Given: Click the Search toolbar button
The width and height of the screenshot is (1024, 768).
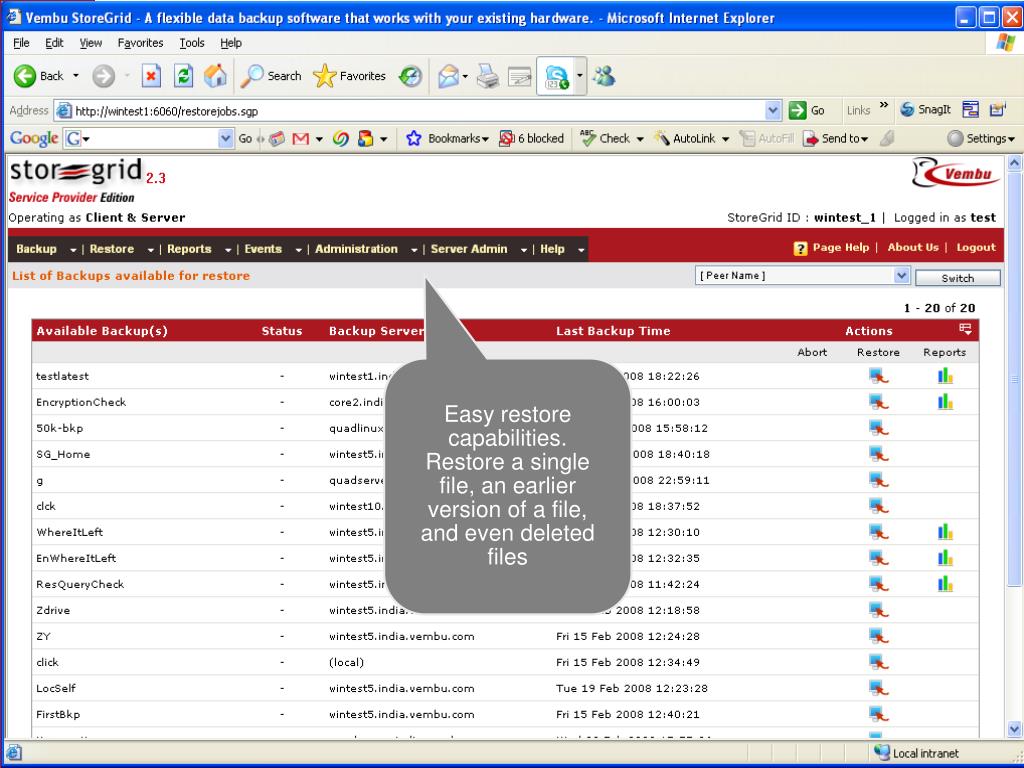Looking at the screenshot, I should (271, 76).
